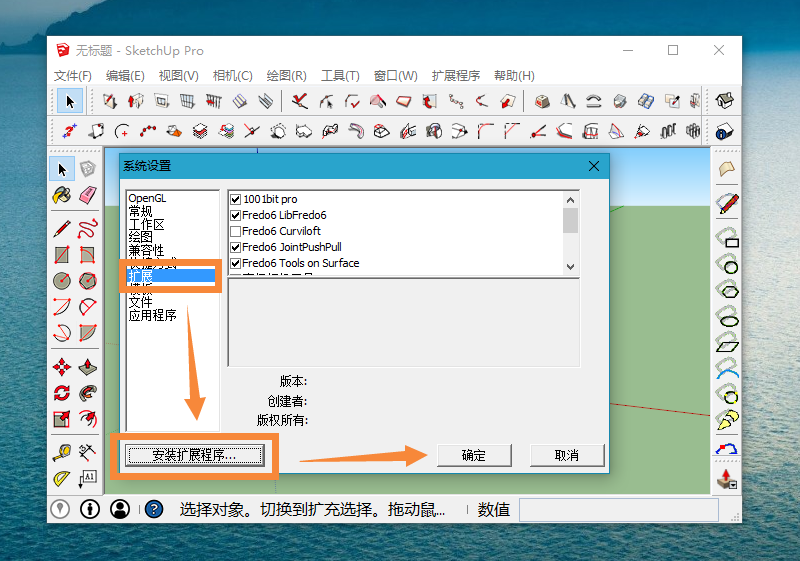Screen dimensions: 800x561
Task: Open the blue help question mark icon
Action: (154, 509)
